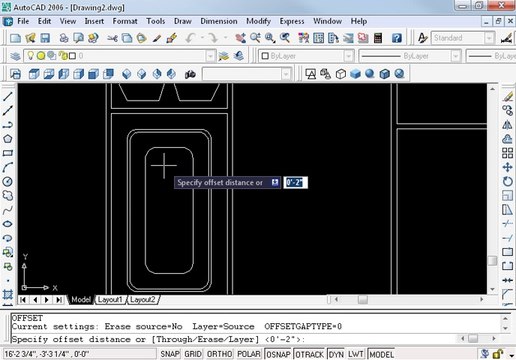
Task: Click the ByLayer color swatch box
Action: [265, 56]
